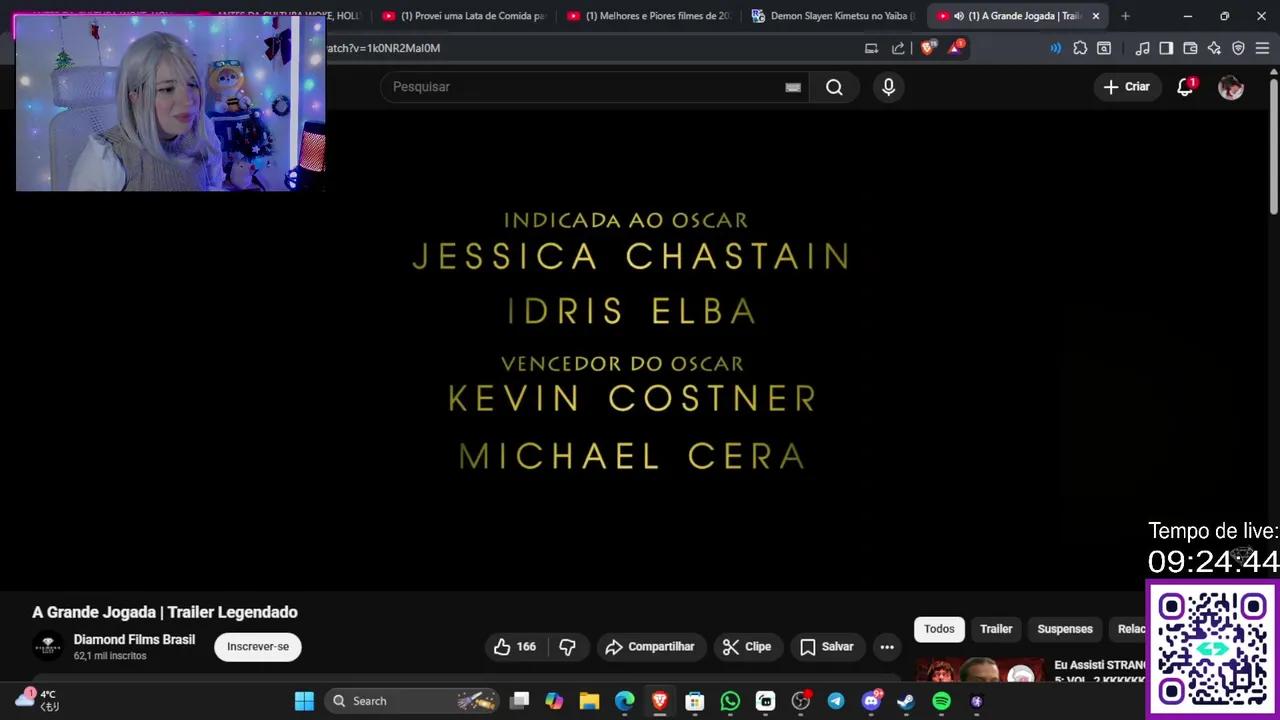The image size is (1280, 720).
Task: Open the more actions three-dot menu
Action: [887, 647]
